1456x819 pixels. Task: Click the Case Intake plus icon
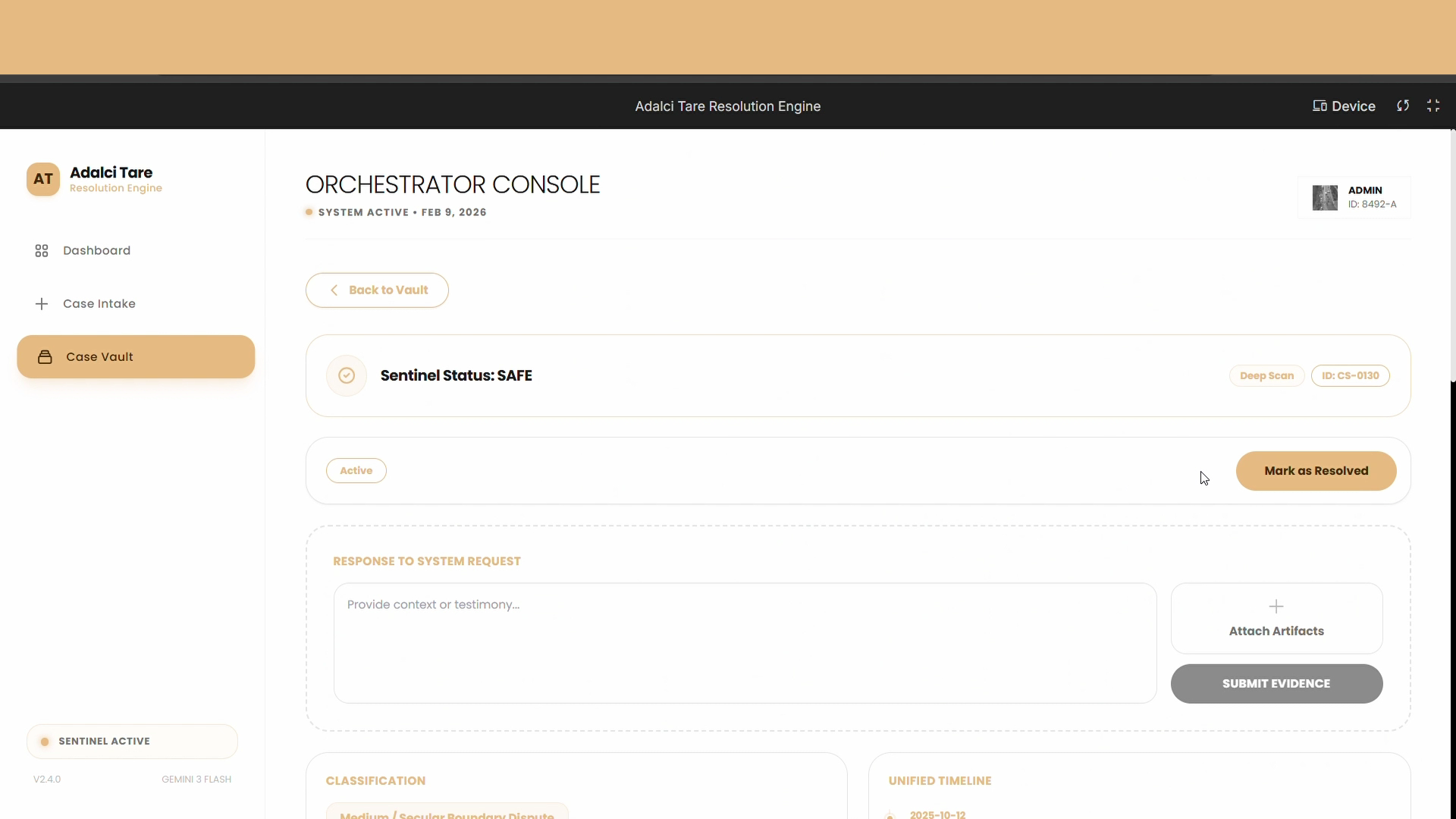tap(42, 304)
